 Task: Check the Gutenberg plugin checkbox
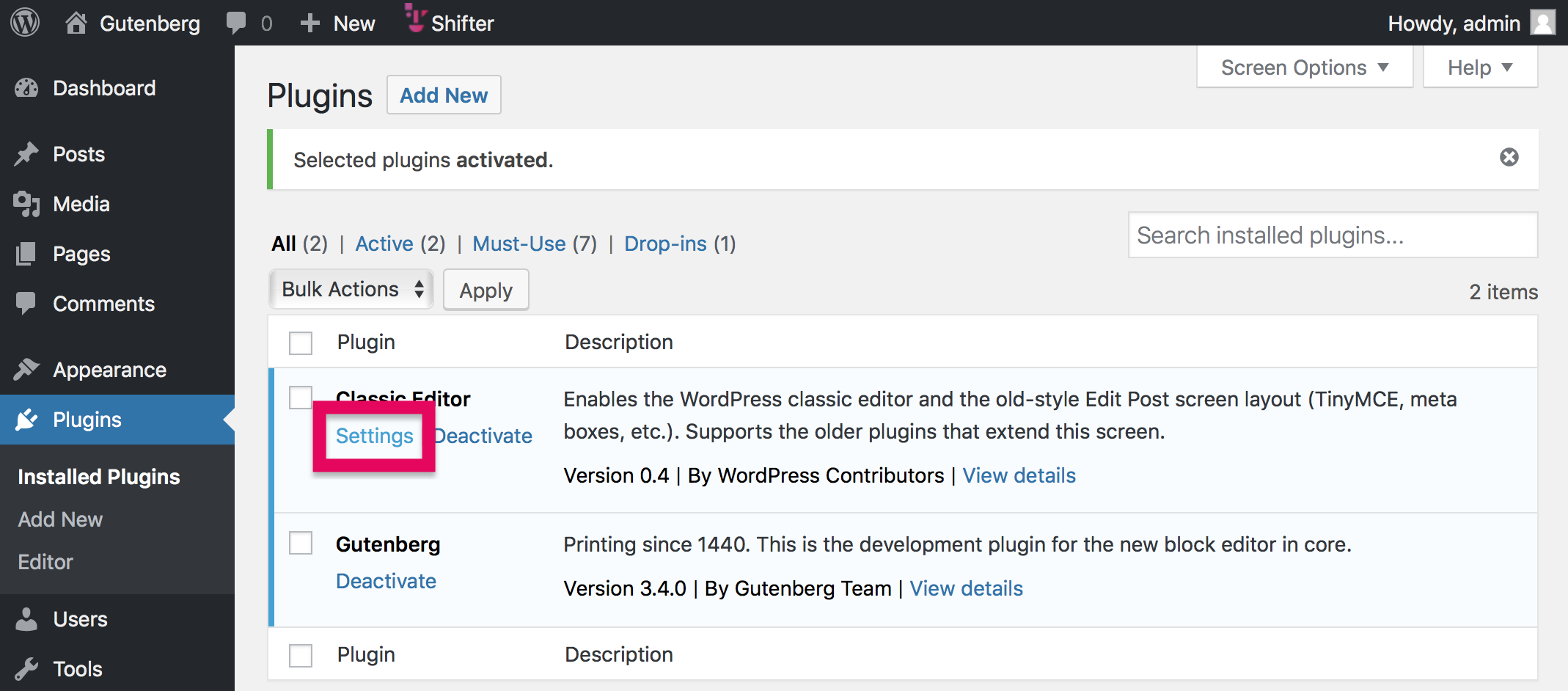pos(301,543)
